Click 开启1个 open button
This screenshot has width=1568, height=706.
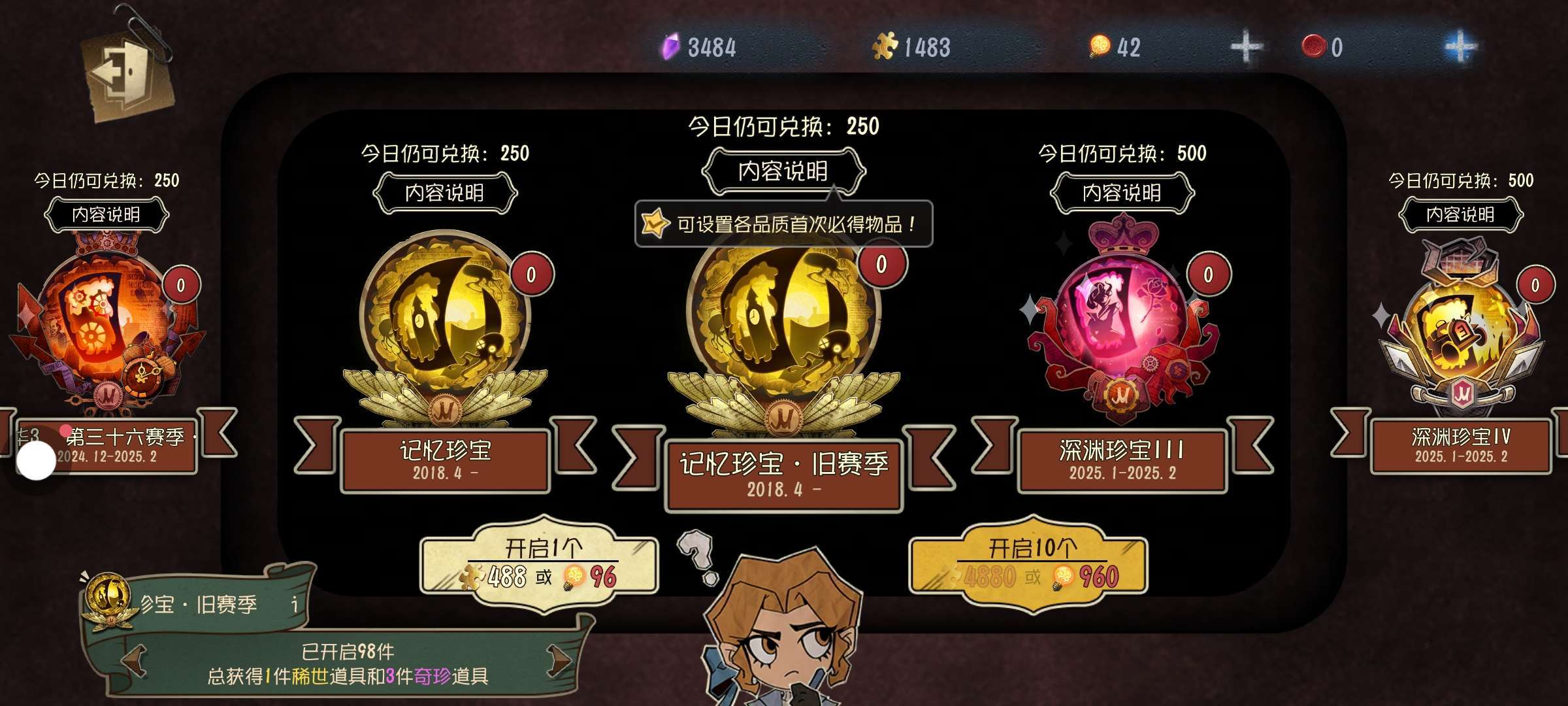pyautogui.click(x=539, y=563)
